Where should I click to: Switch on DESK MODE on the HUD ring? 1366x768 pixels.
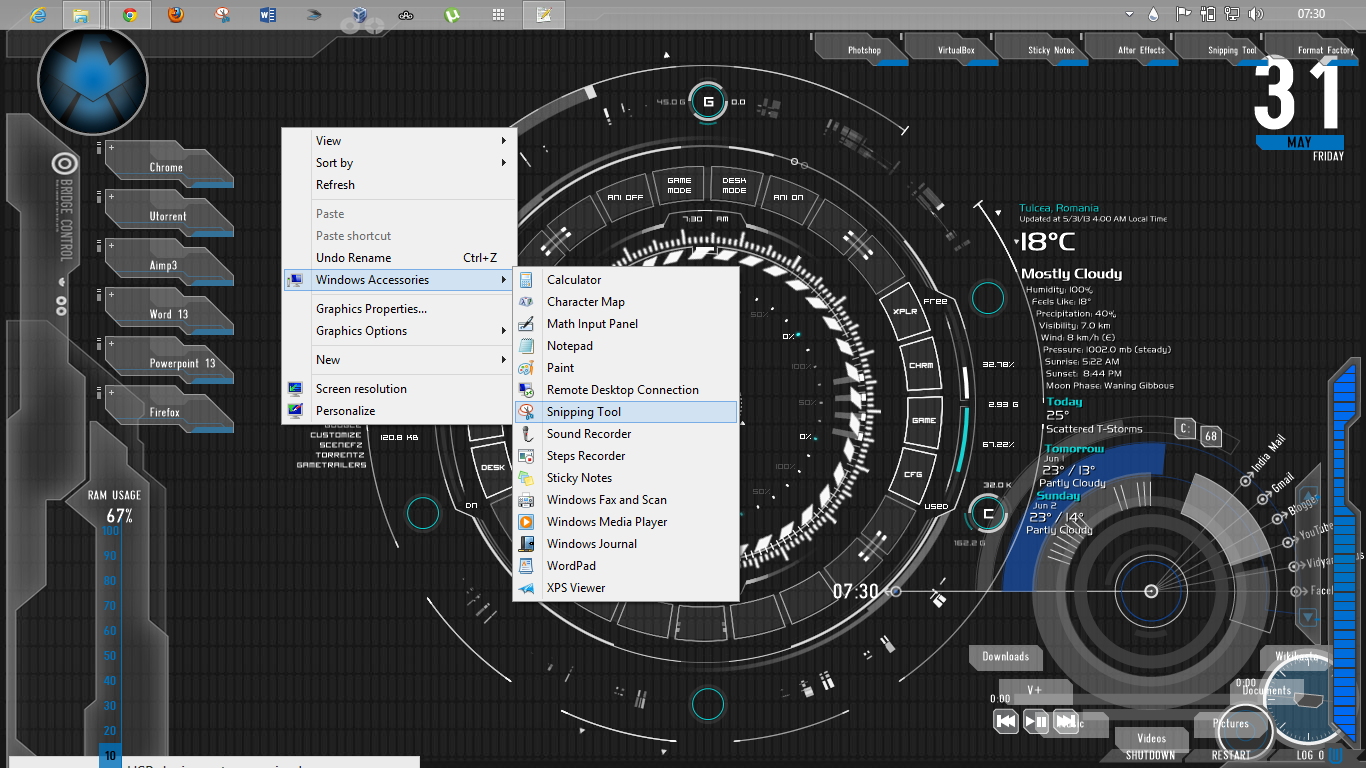point(734,186)
